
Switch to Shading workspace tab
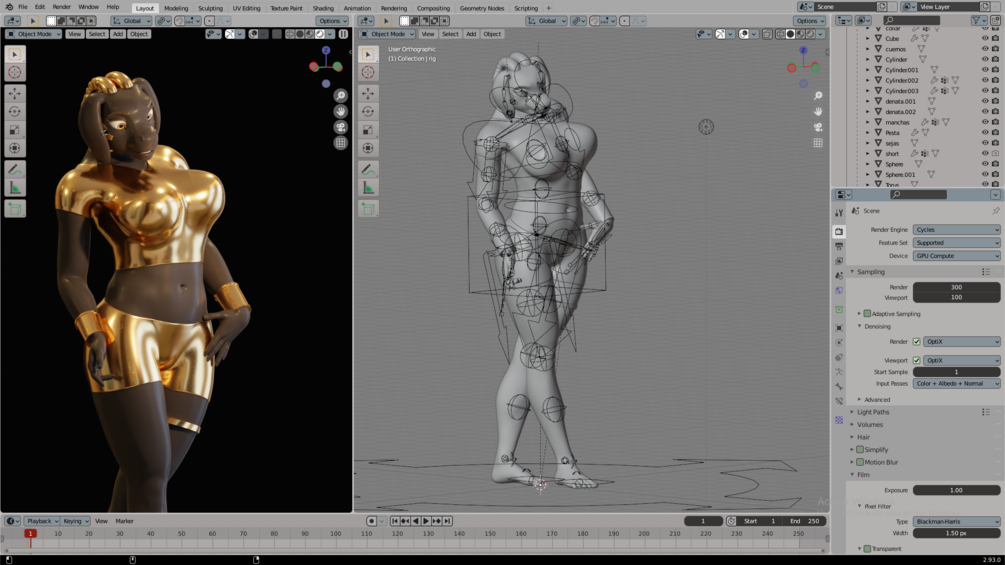coord(323,8)
